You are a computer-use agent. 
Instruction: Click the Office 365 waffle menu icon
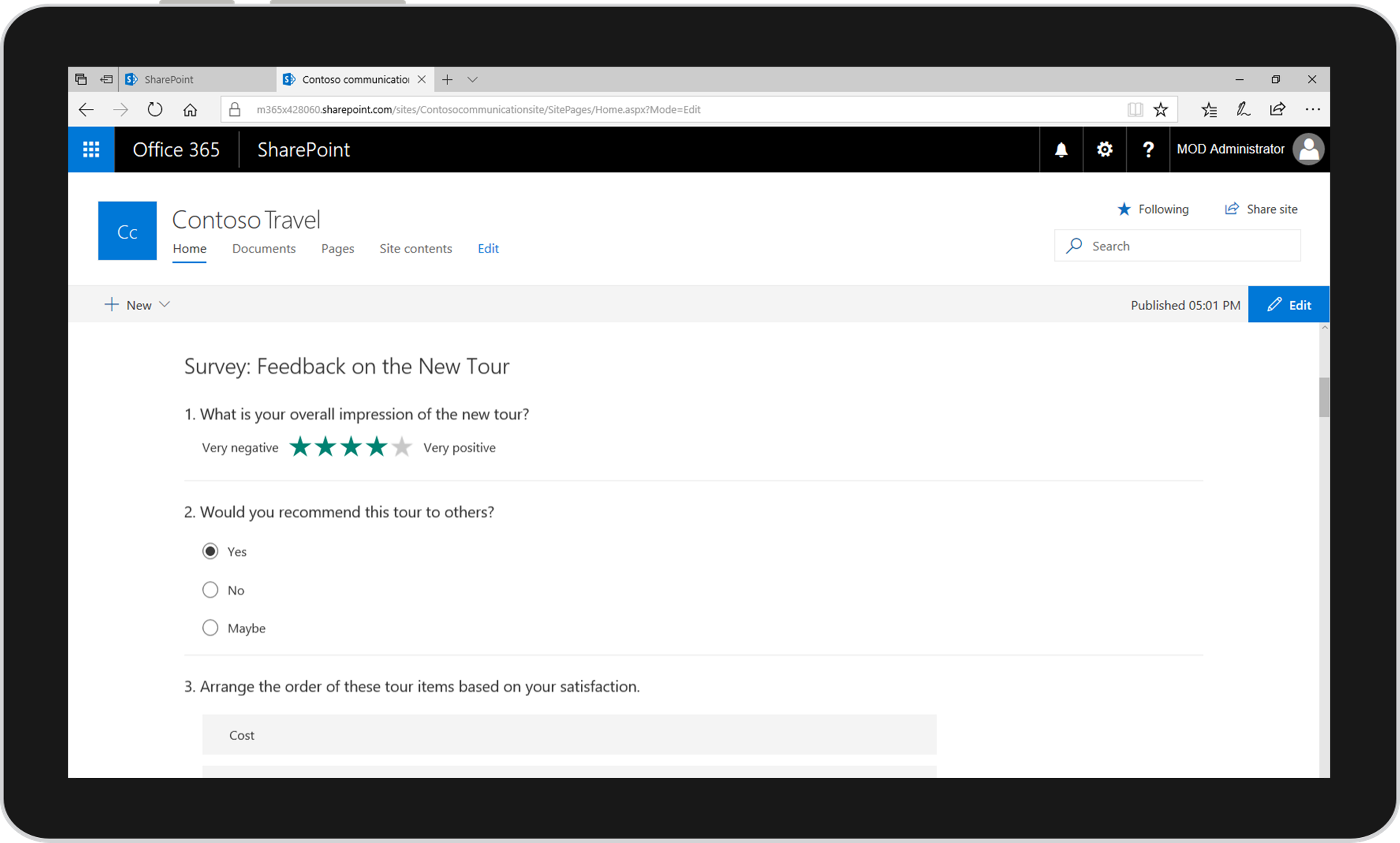[x=91, y=149]
